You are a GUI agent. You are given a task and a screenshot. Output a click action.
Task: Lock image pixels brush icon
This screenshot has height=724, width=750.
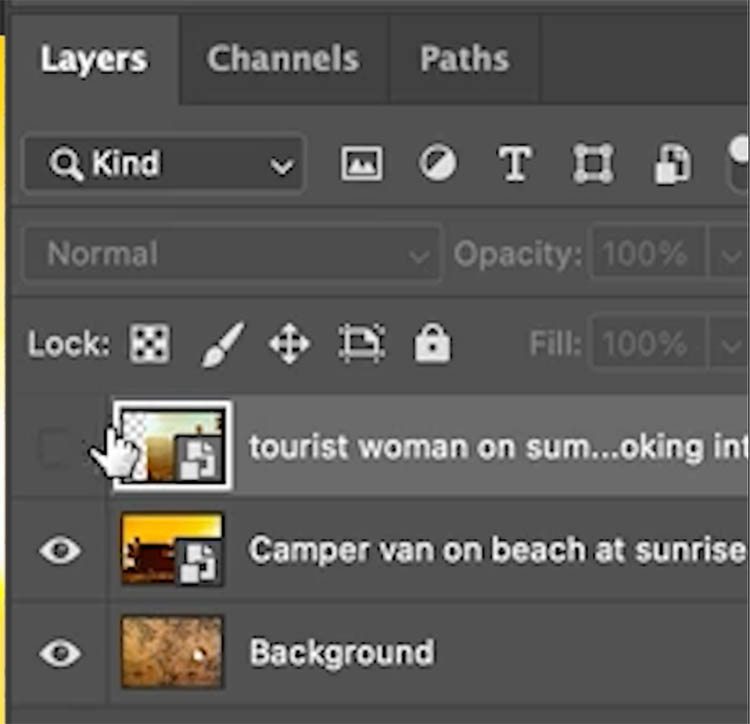point(222,345)
